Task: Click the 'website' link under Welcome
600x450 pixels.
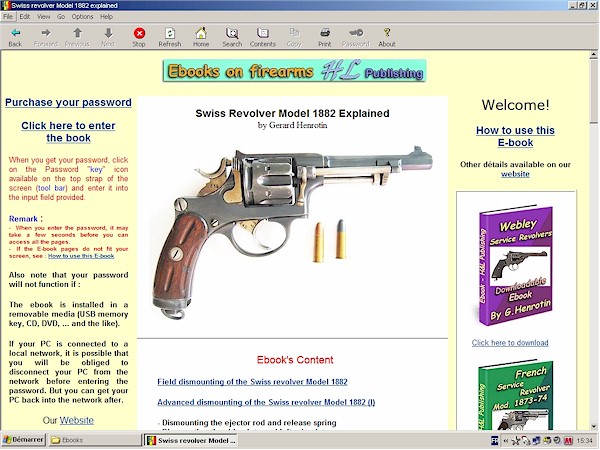Action: coord(515,174)
